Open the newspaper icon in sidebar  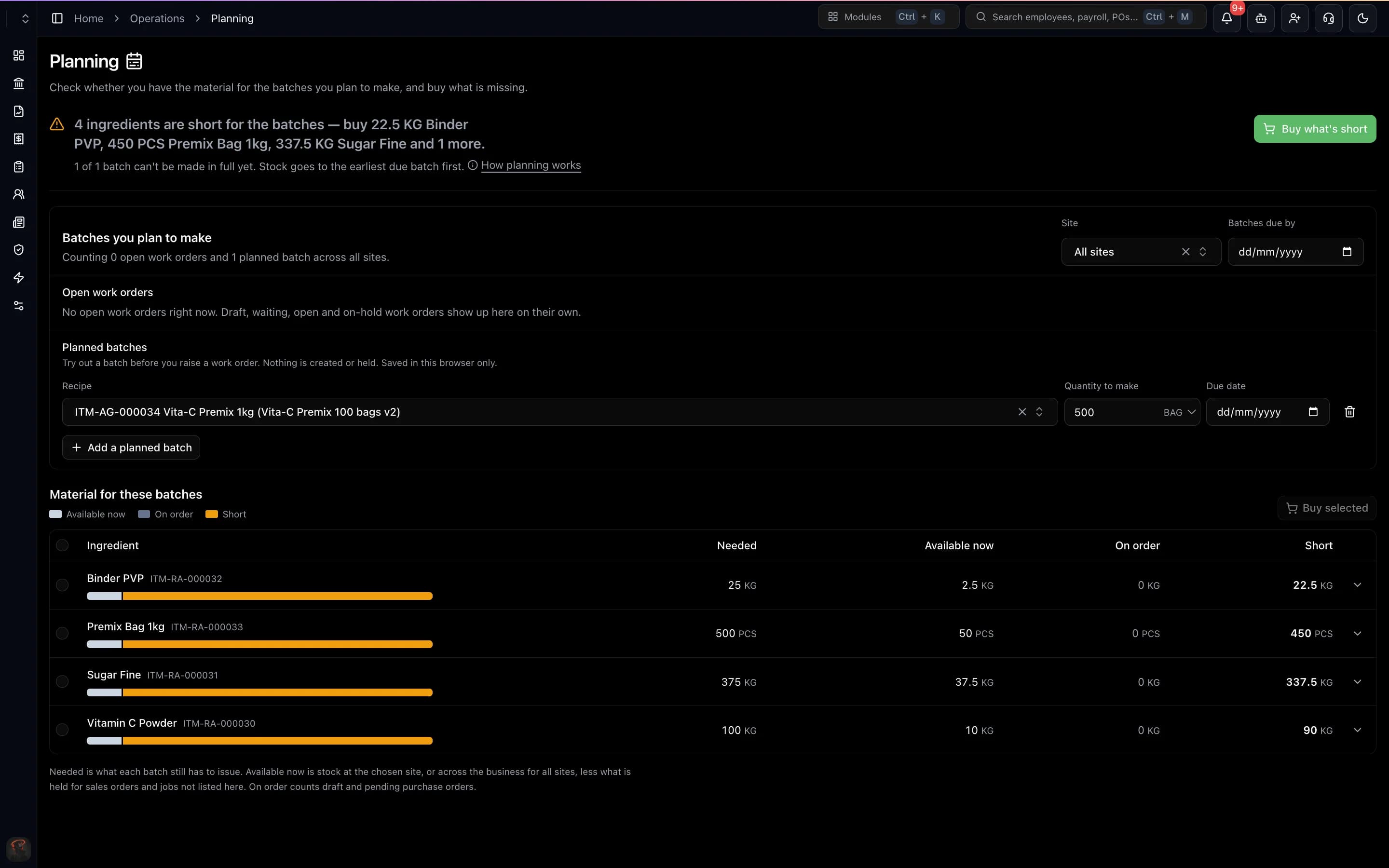[18, 222]
